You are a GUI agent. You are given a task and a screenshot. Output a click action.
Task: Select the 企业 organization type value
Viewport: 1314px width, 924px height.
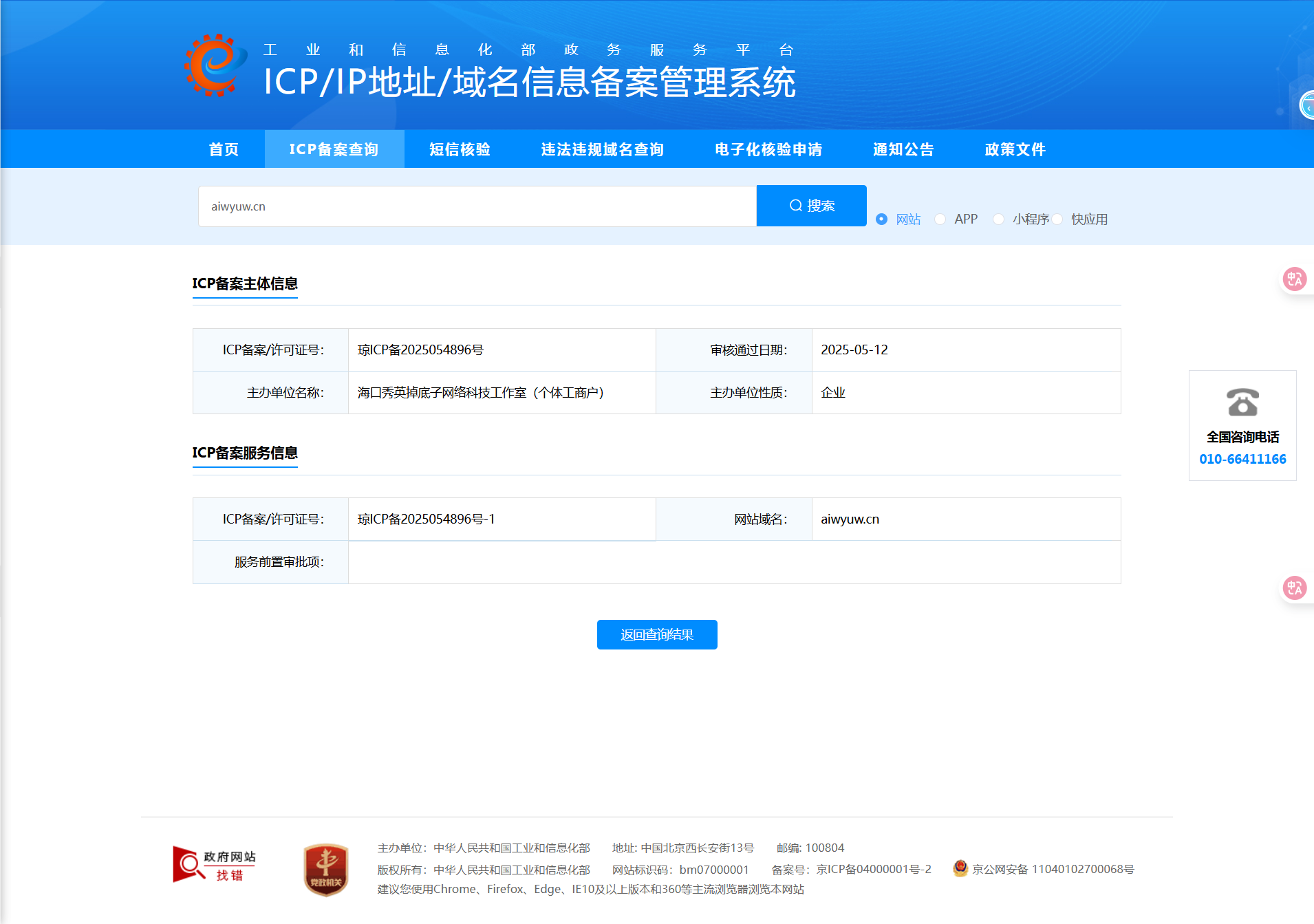coord(833,393)
